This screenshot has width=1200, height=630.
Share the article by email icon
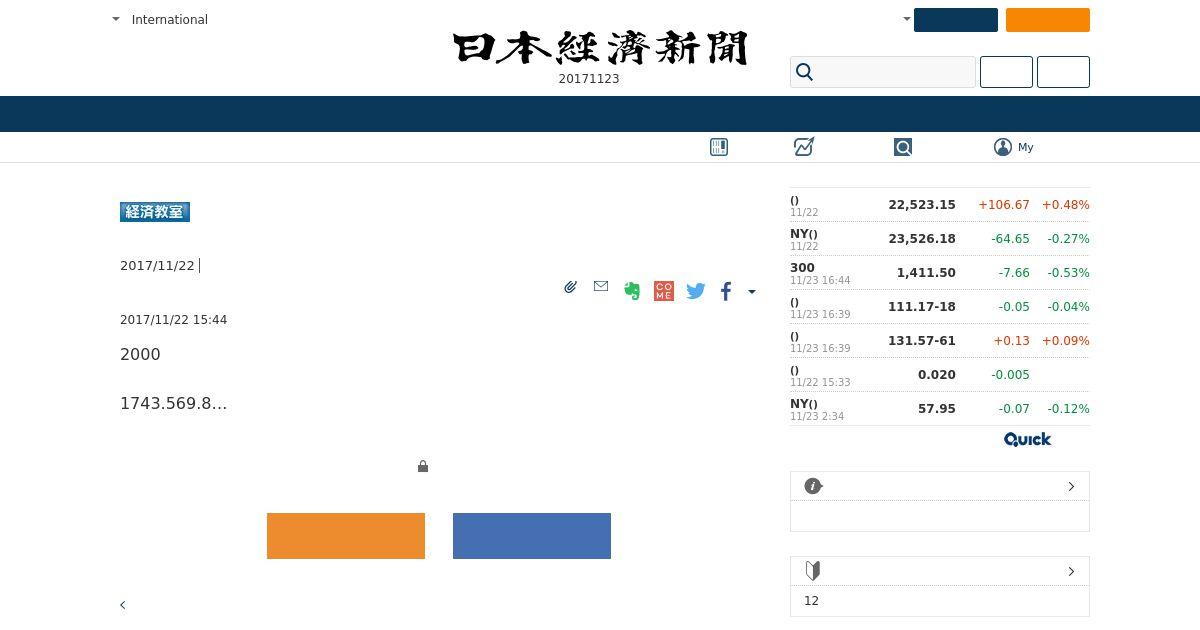[x=601, y=286]
